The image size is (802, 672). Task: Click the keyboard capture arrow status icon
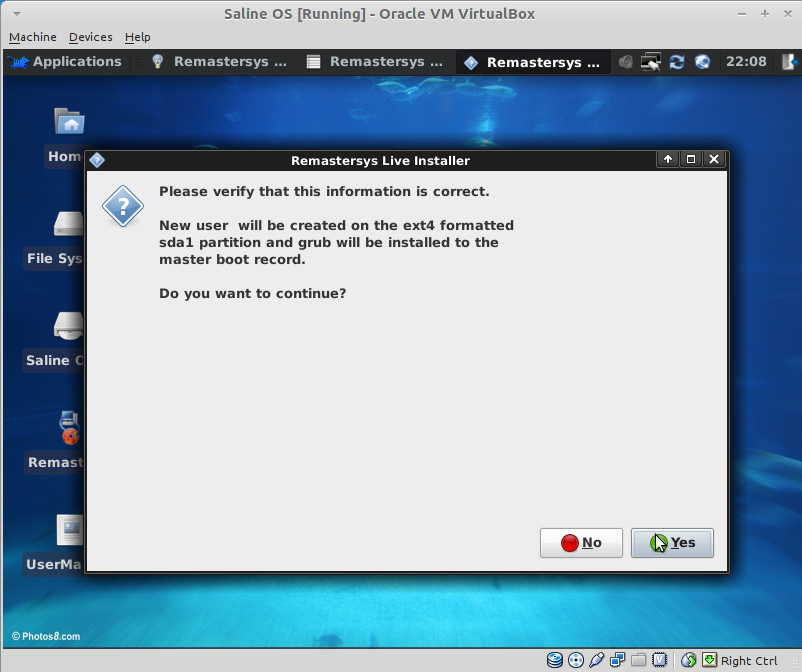tap(709, 660)
